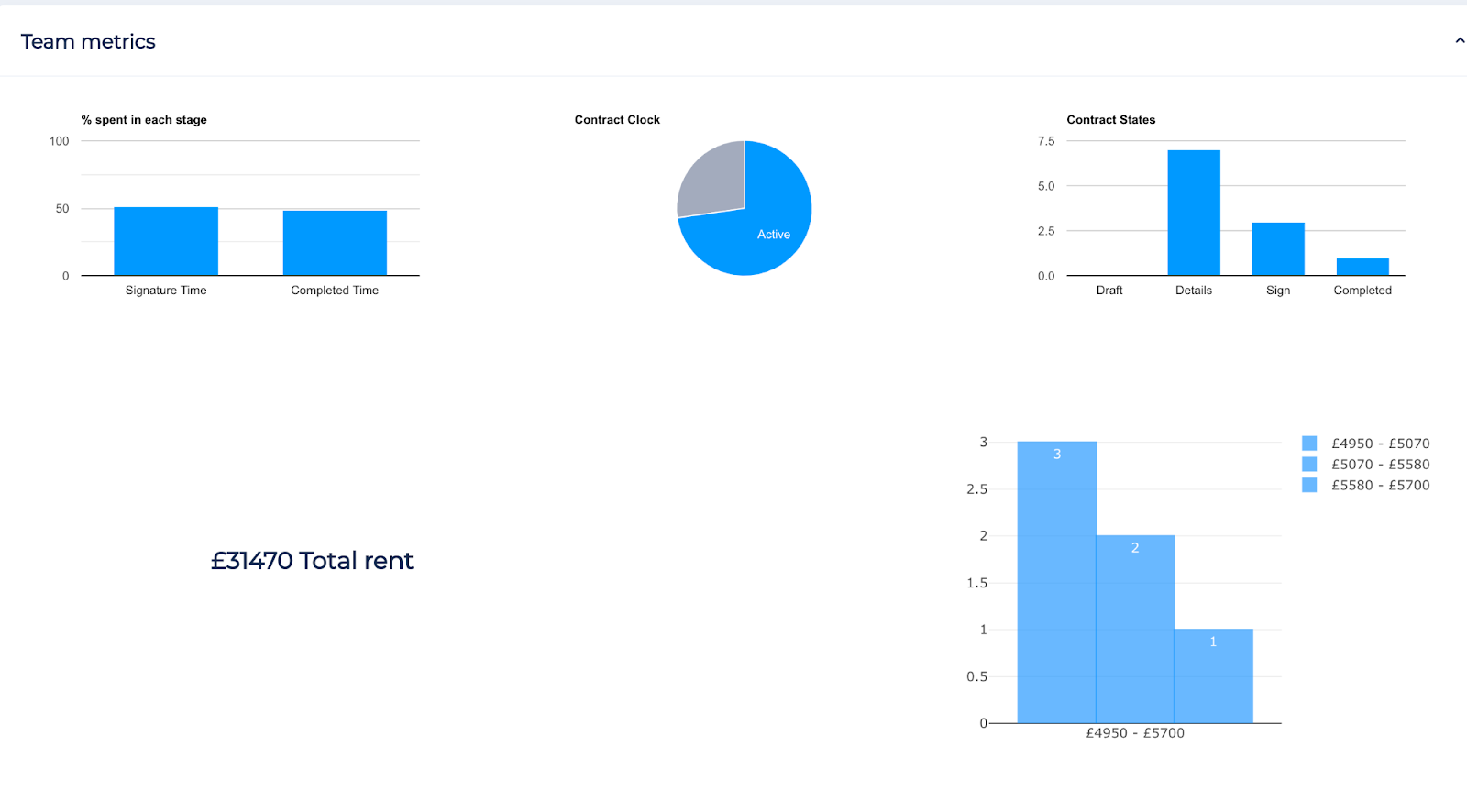Select the Signature Time bar
Image resolution: width=1467 pixels, height=812 pixels.
pyautogui.click(x=166, y=241)
